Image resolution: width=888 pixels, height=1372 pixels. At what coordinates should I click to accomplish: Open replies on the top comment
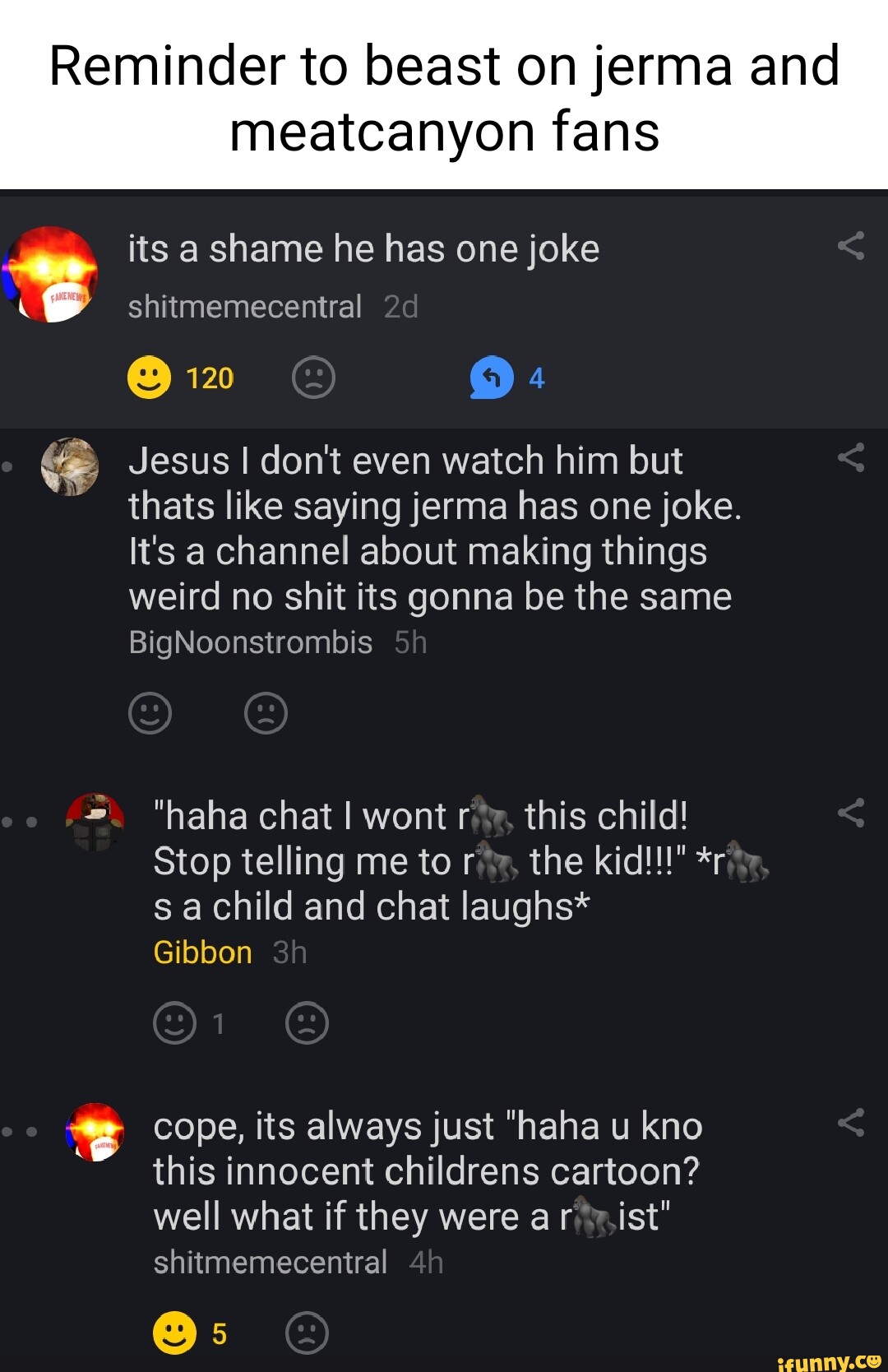[x=492, y=378]
